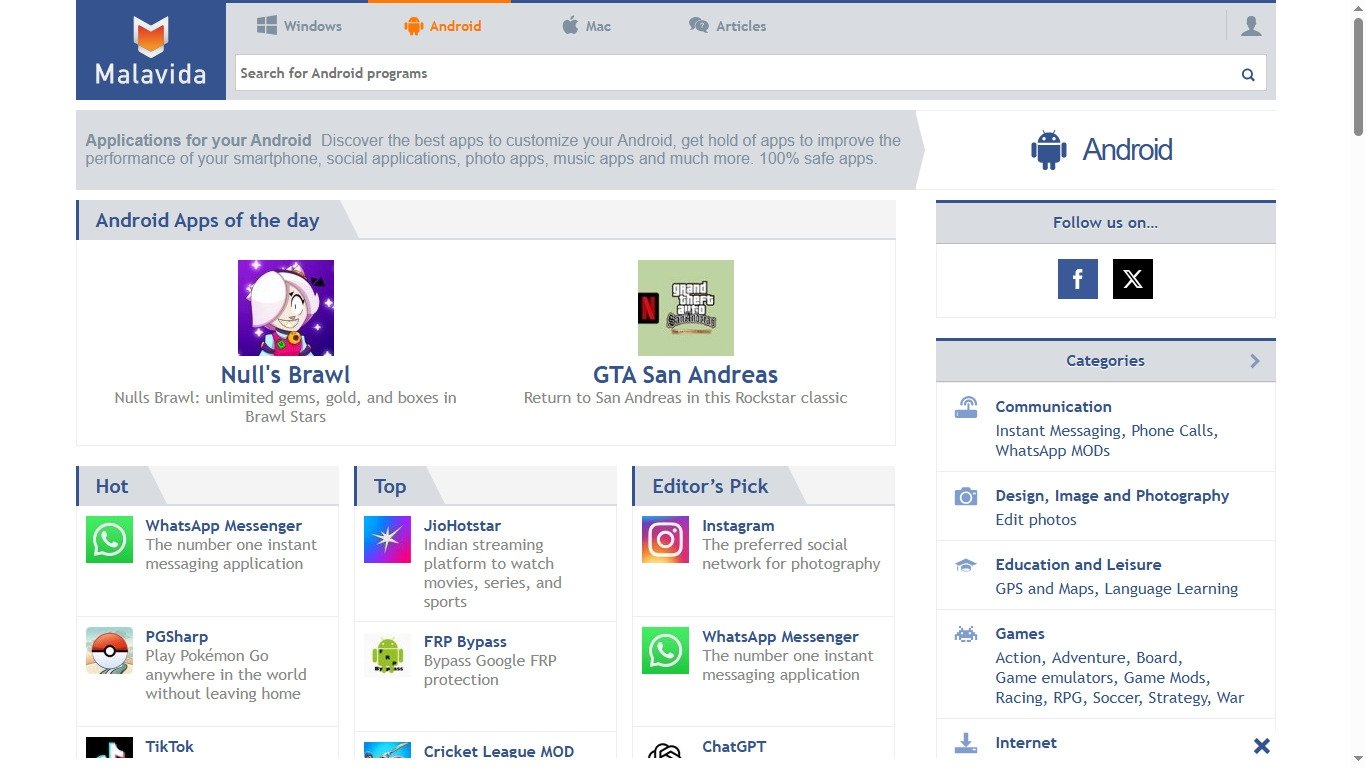This screenshot has height=768, width=1366.
Task: Click WhatsApp icon in Editor's Pick
Action: click(665, 651)
